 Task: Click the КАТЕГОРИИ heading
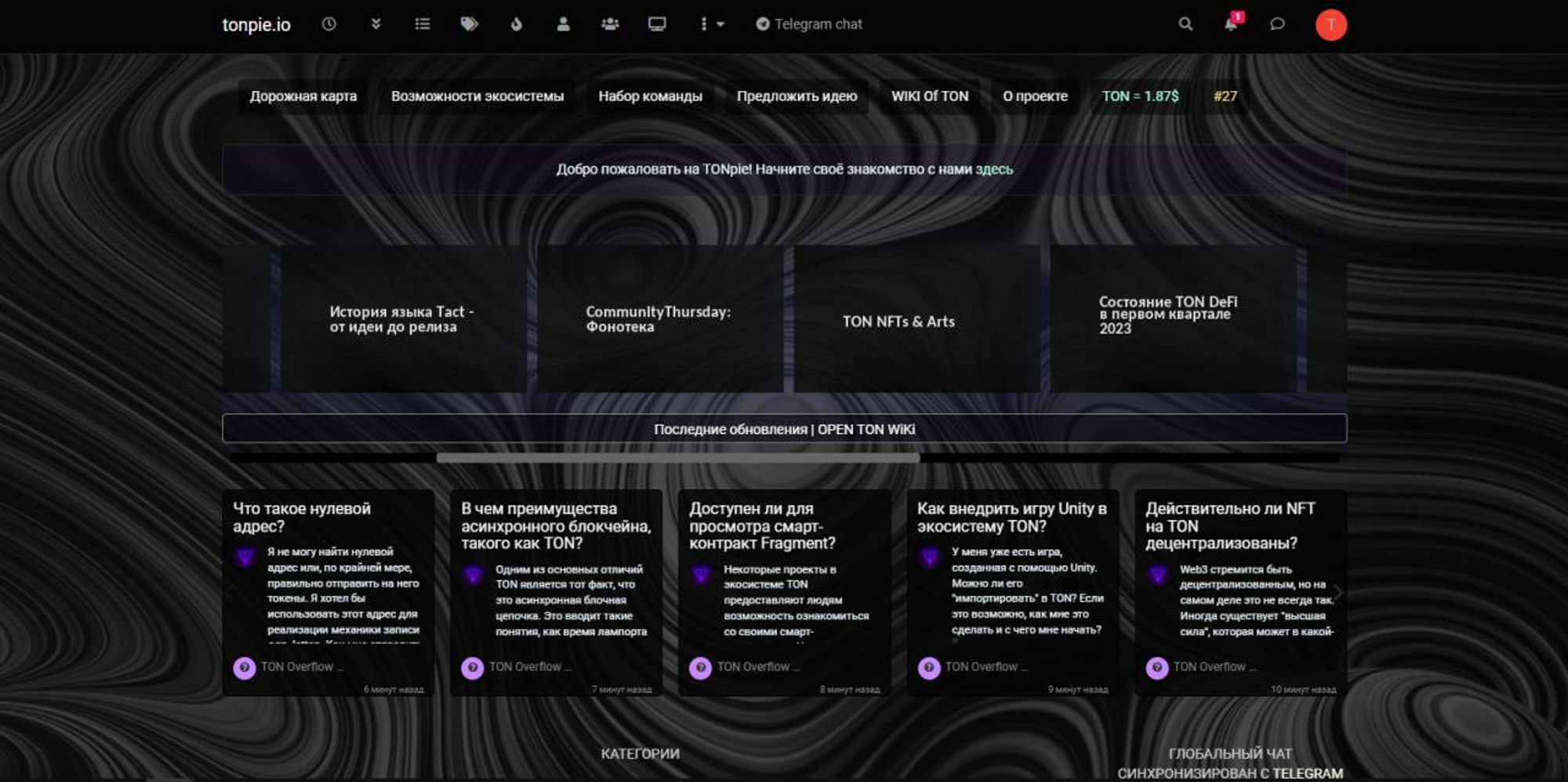(640, 754)
